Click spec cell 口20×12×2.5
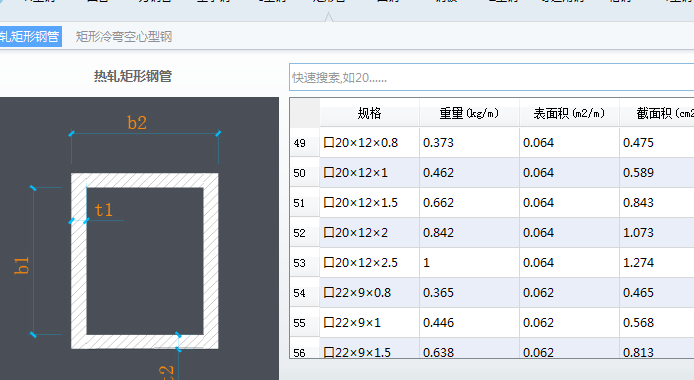The width and height of the screenshot is (694, 380). [370, 263]
